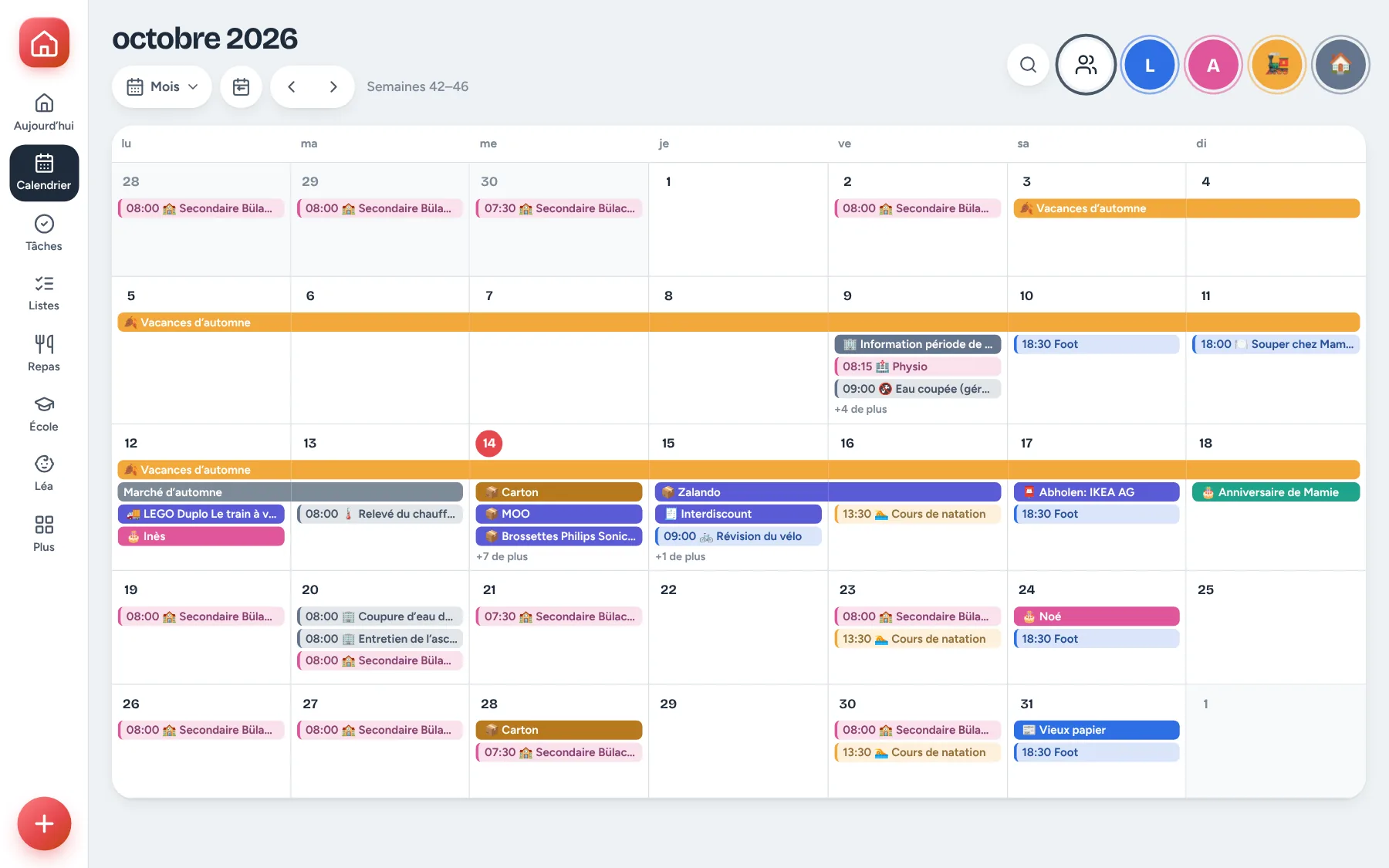Toggle the train avatar calendar filter
This screenshot has height=868, width=1389.
coord(1277,65)
